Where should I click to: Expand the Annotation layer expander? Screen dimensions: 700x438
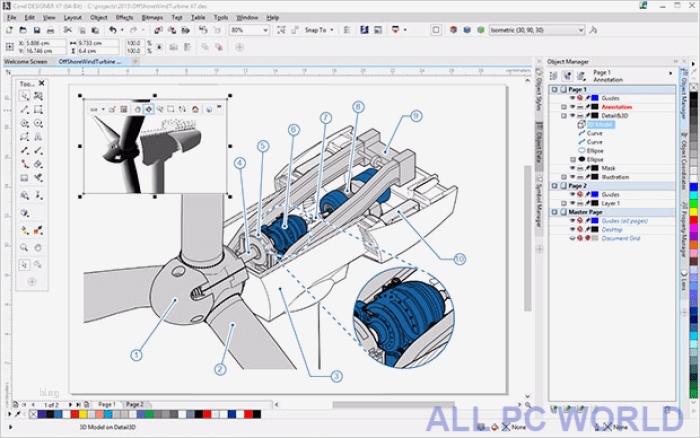tap(564, 107)
